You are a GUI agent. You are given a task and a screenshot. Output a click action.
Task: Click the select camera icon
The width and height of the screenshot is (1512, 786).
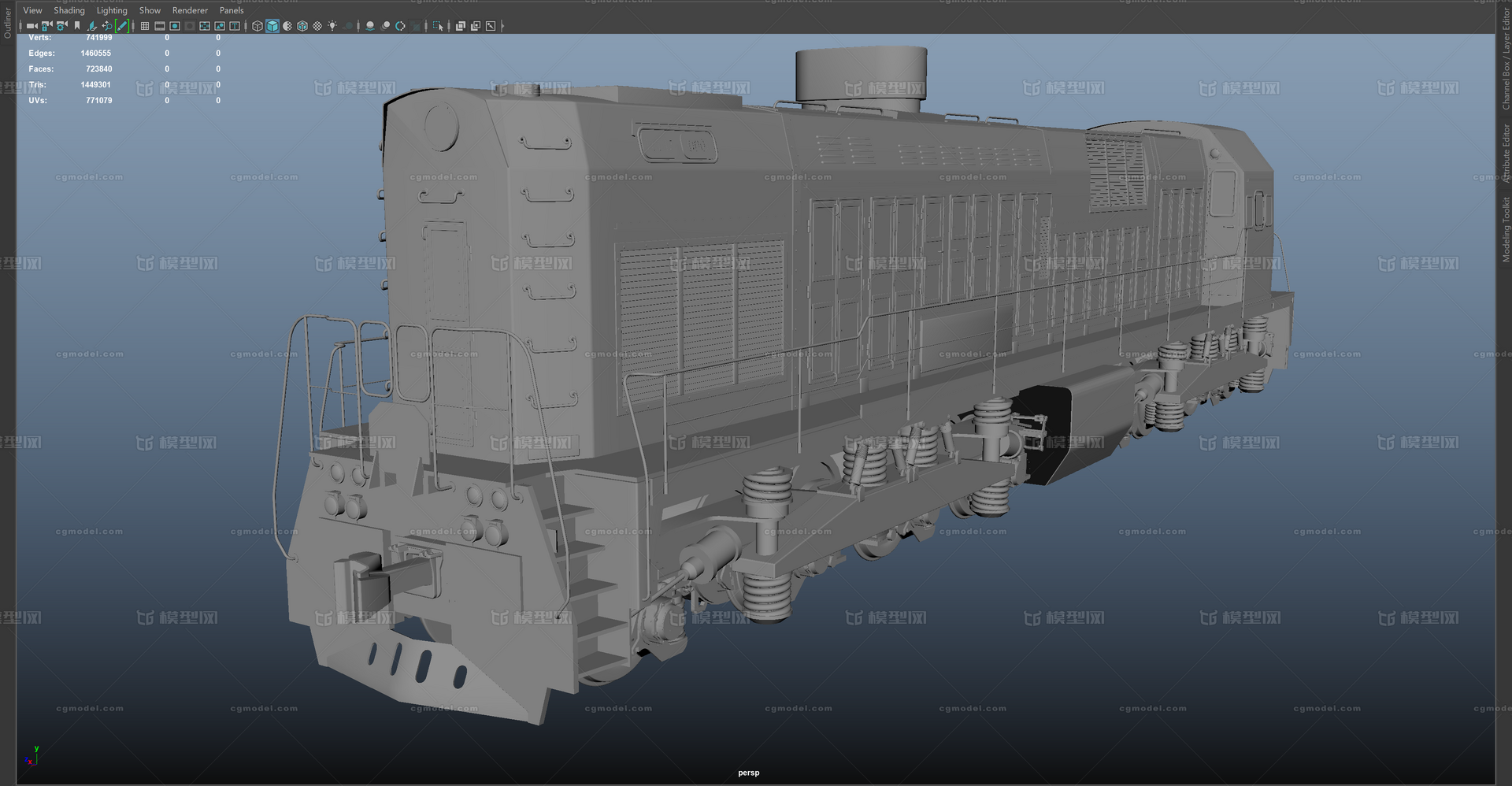pos(31,26)
